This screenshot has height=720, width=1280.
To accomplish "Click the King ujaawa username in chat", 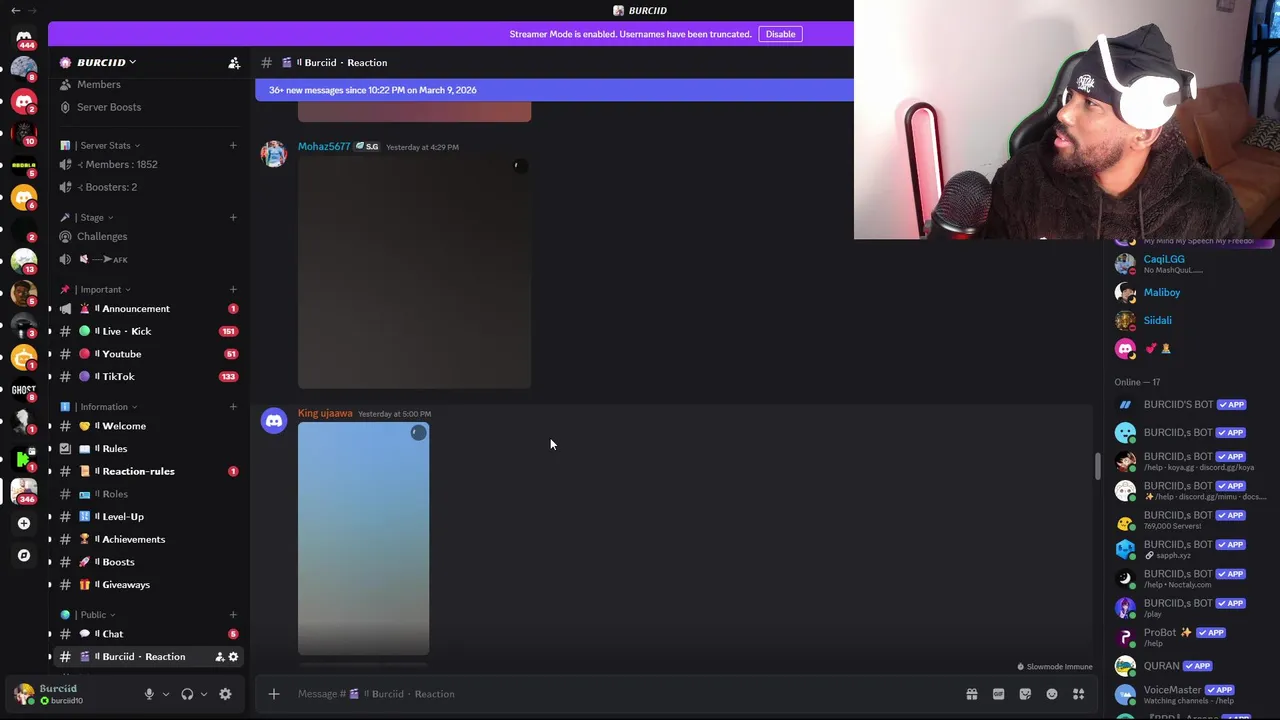I will pos(325,413).
